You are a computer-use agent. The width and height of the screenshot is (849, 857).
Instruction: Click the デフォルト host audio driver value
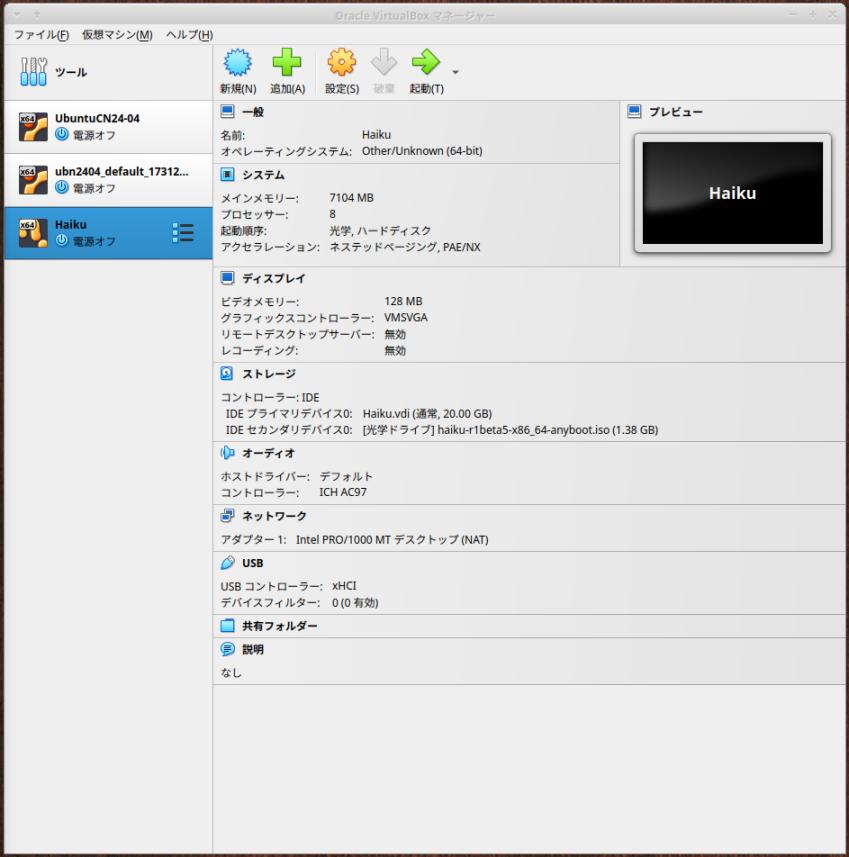pyautogui.click(x=346, y=476)
